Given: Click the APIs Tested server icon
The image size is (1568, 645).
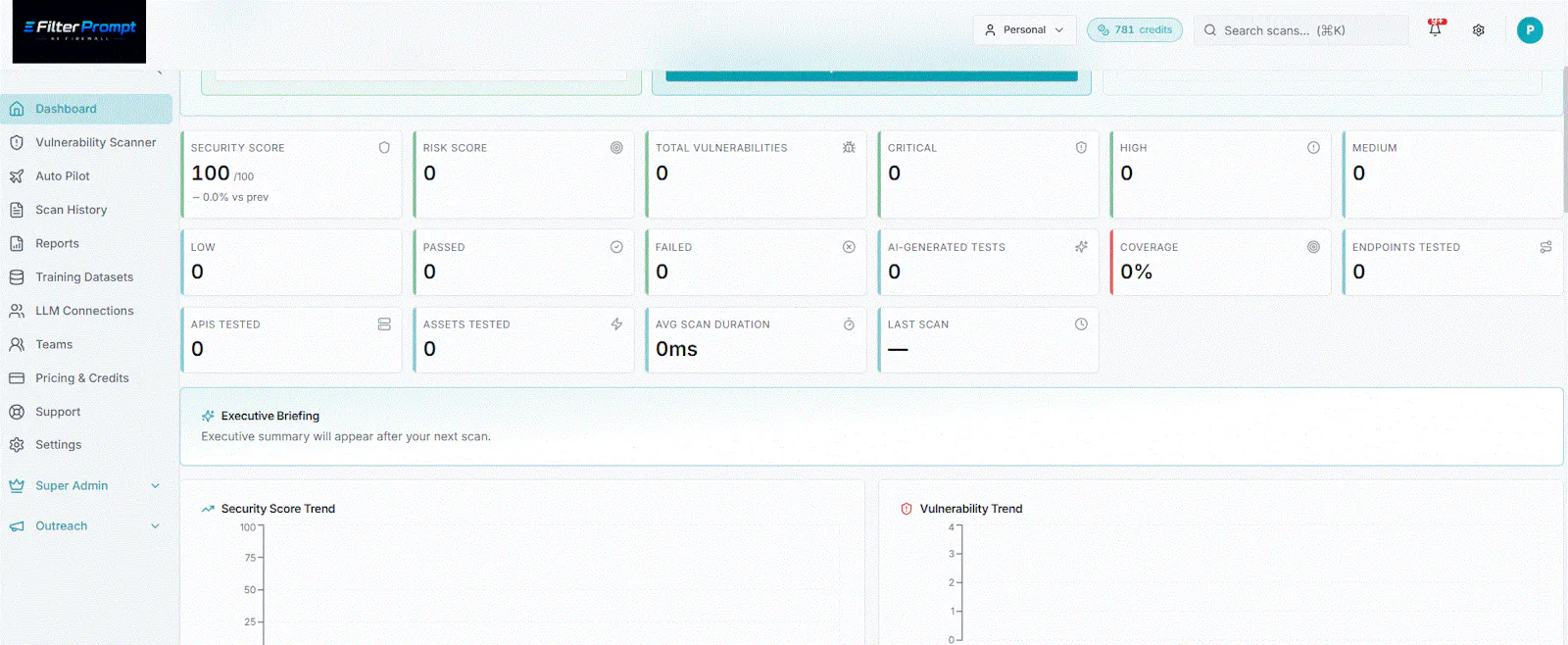Looking at the screenshot, I should coord(384,324).
